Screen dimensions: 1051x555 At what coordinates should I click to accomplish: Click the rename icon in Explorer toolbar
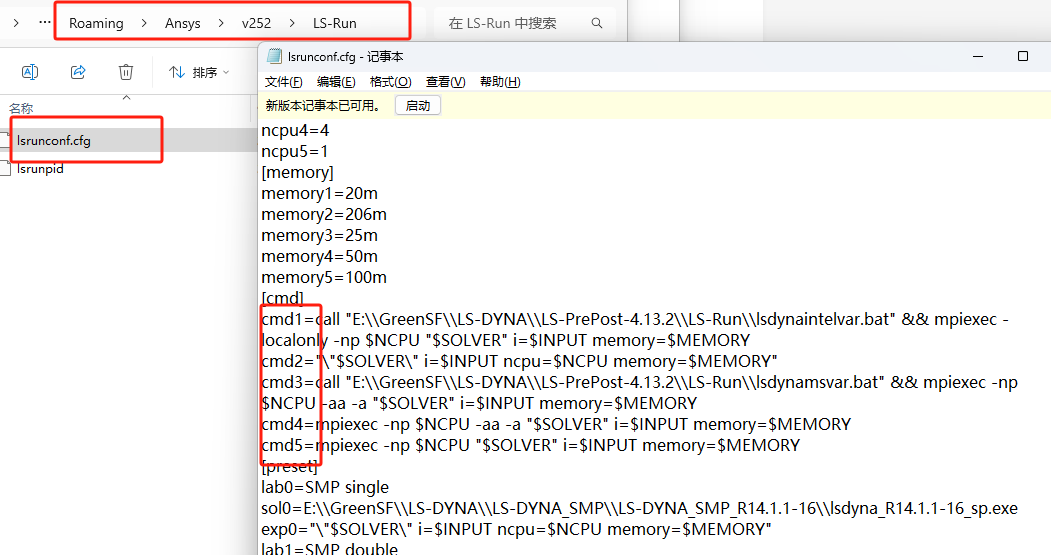click(30, 72)
